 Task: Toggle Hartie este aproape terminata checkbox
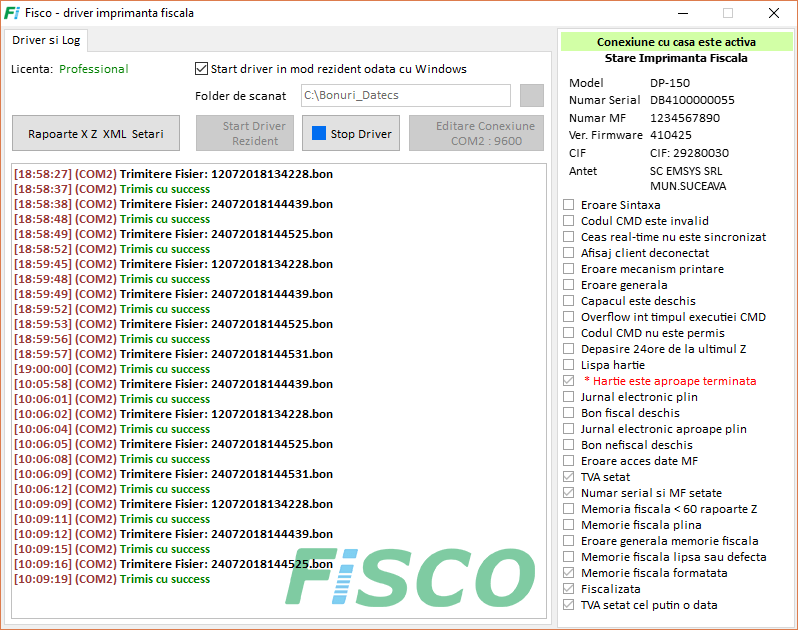[568, 381]
